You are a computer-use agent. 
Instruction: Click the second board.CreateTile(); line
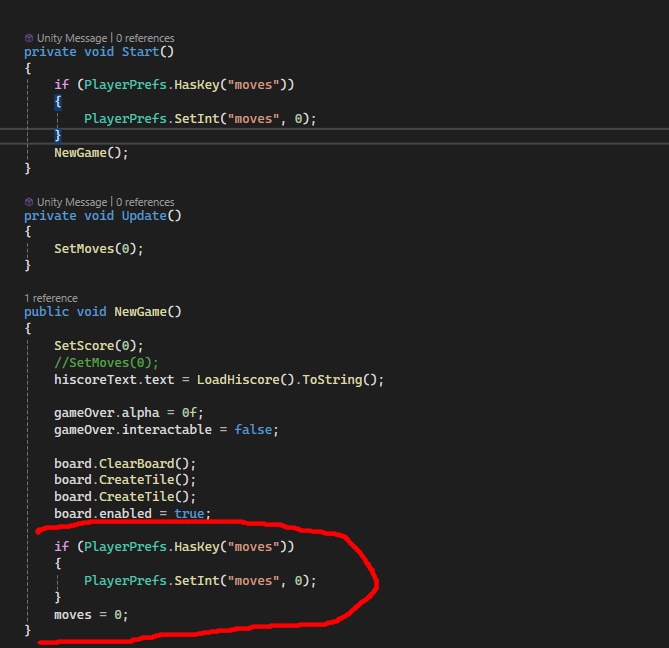pyautogui.click(x=125, y=497)
